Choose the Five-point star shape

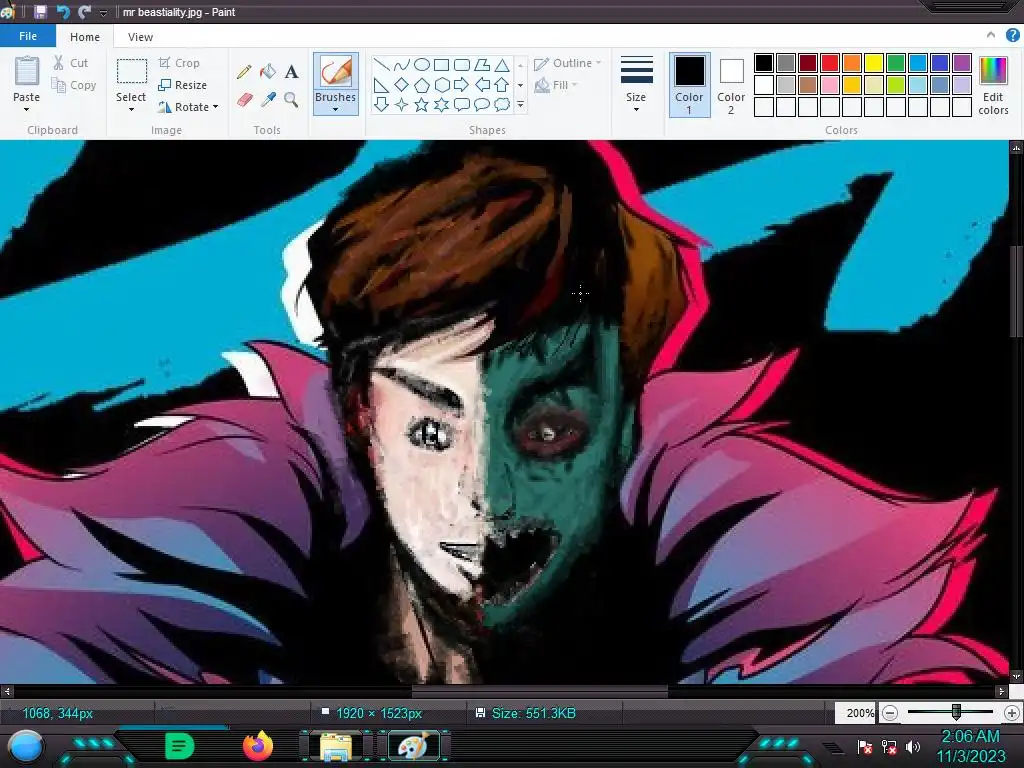[422, 104]
